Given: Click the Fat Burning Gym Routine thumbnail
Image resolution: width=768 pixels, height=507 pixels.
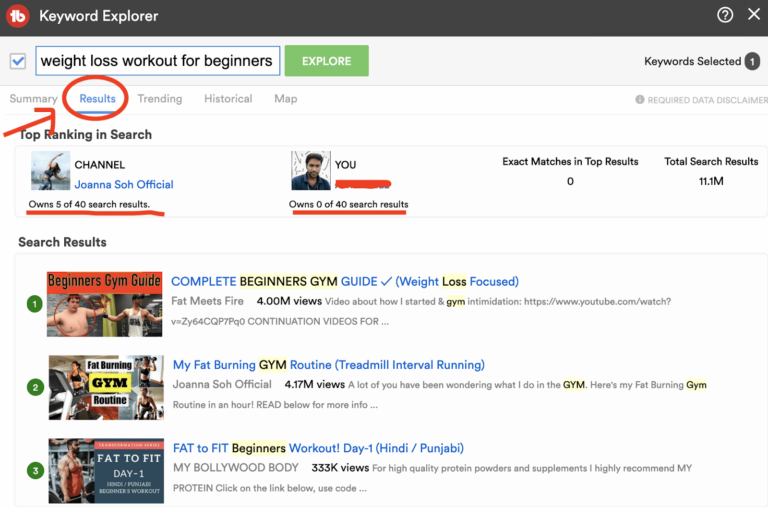Looking at the screenshot, I should pyautogui.click(x=106, y=387).
